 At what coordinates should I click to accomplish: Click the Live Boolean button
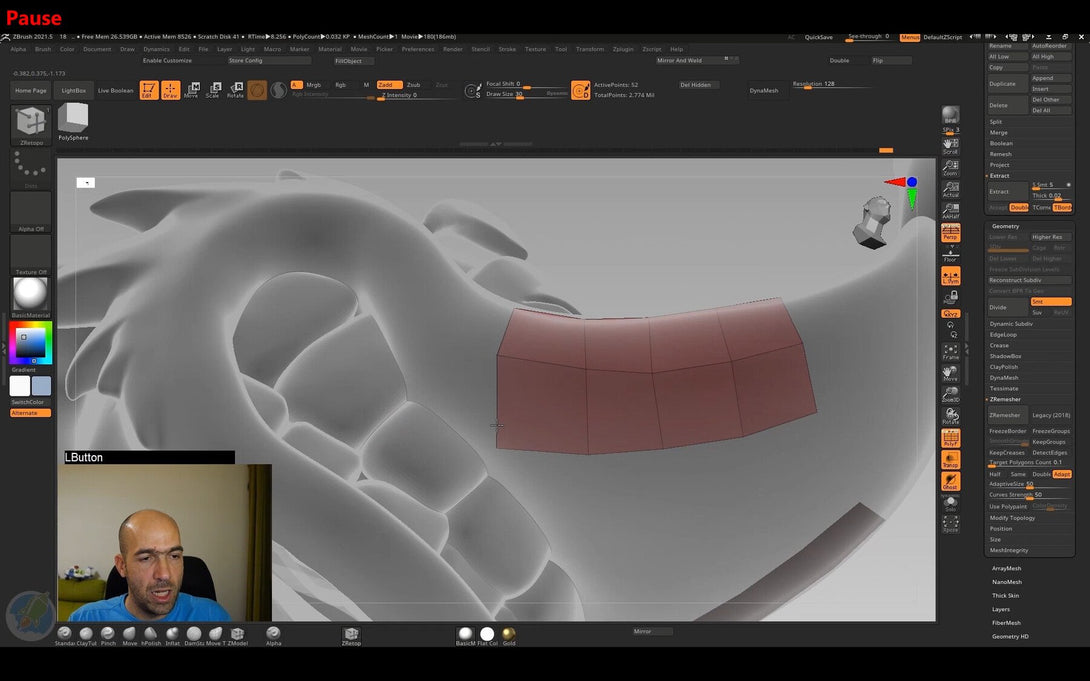click(x=115, y=90)
